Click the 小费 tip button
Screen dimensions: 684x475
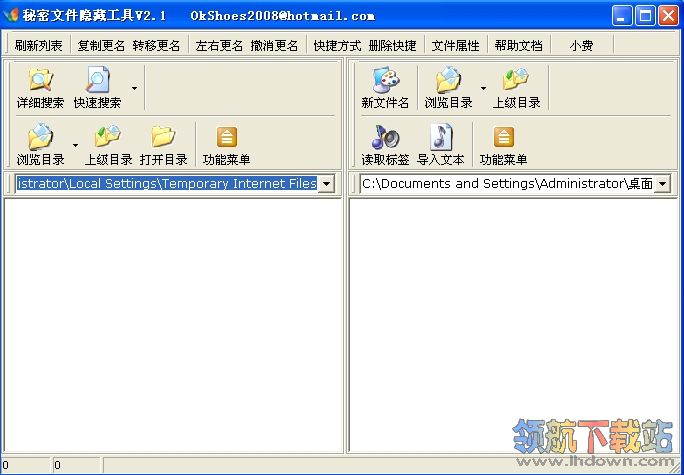[x=581, y=45]
